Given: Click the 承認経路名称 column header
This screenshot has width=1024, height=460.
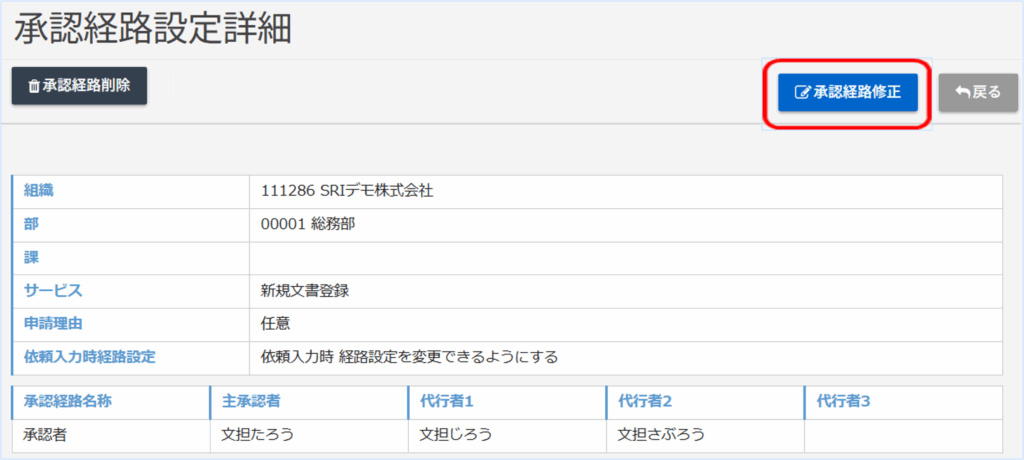Looking at the screenshot, I should tap(68, 401).
